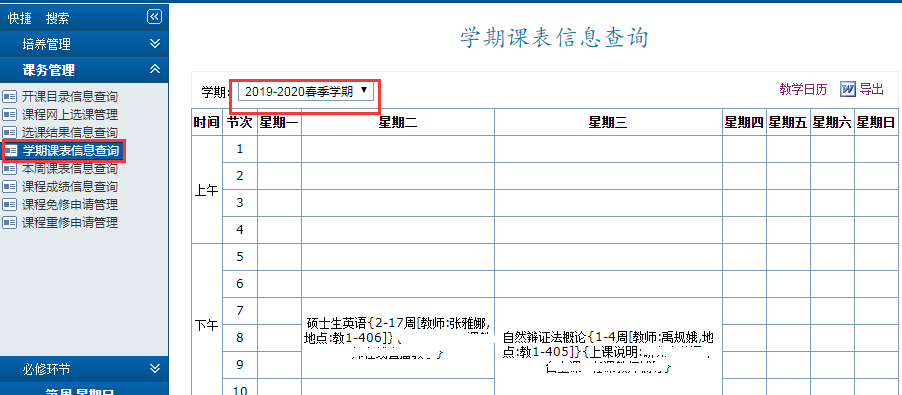Click the icon beside 开课目录信息查询
Image resolution: width=902 pixels, height=395 pixels.
[10, 97]
